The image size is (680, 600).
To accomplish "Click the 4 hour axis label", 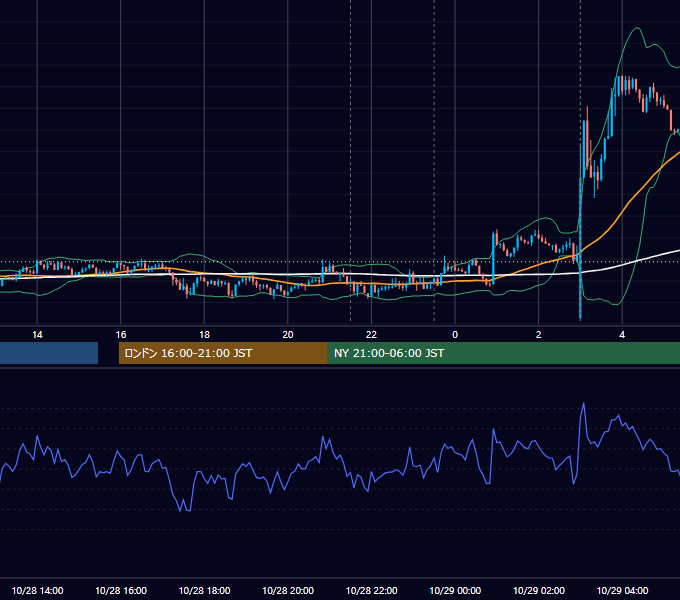I will tap(622, 335).
